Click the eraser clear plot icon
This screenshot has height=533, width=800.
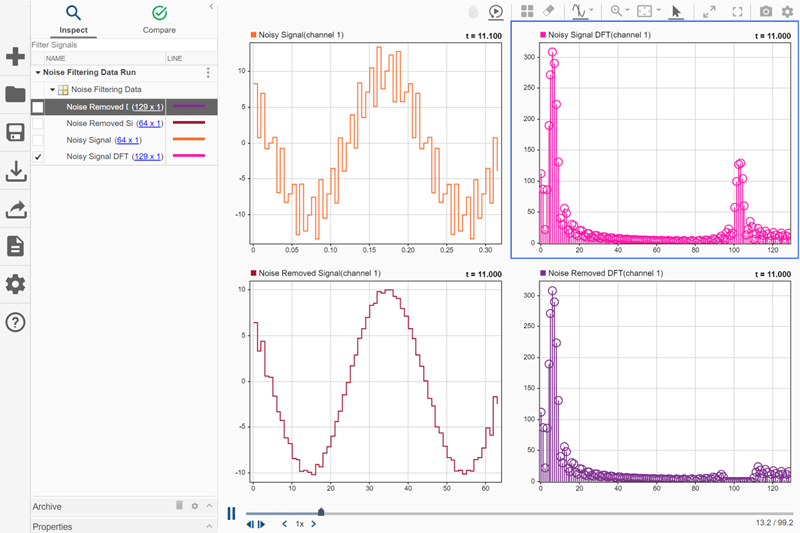549,11
